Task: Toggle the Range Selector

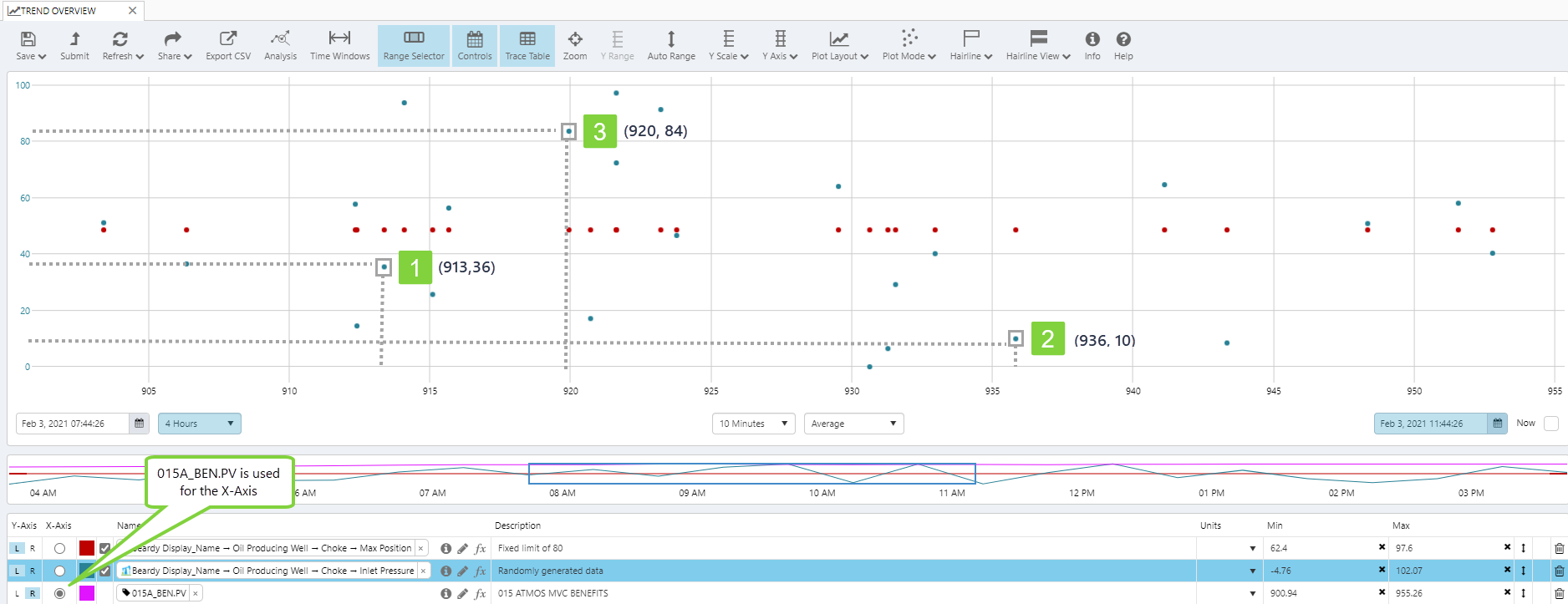Action: 414,45
